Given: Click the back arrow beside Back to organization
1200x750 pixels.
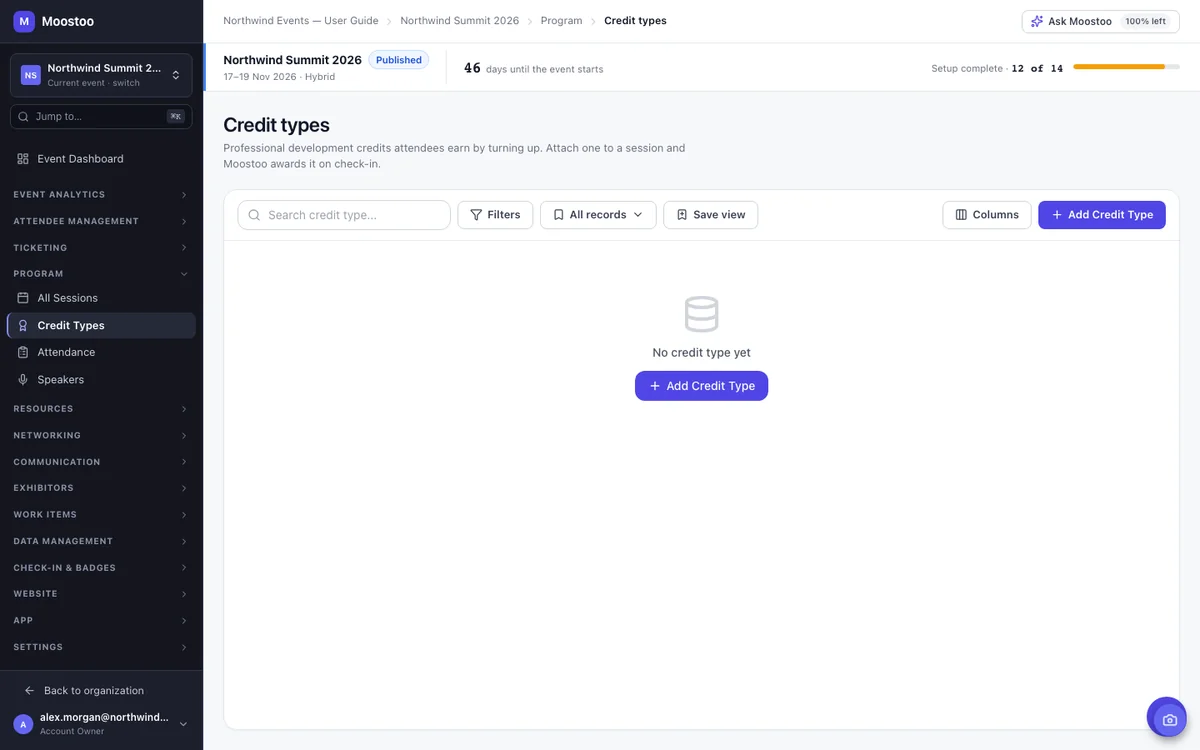Looking at the screenshot, I should tap(29, 691).
